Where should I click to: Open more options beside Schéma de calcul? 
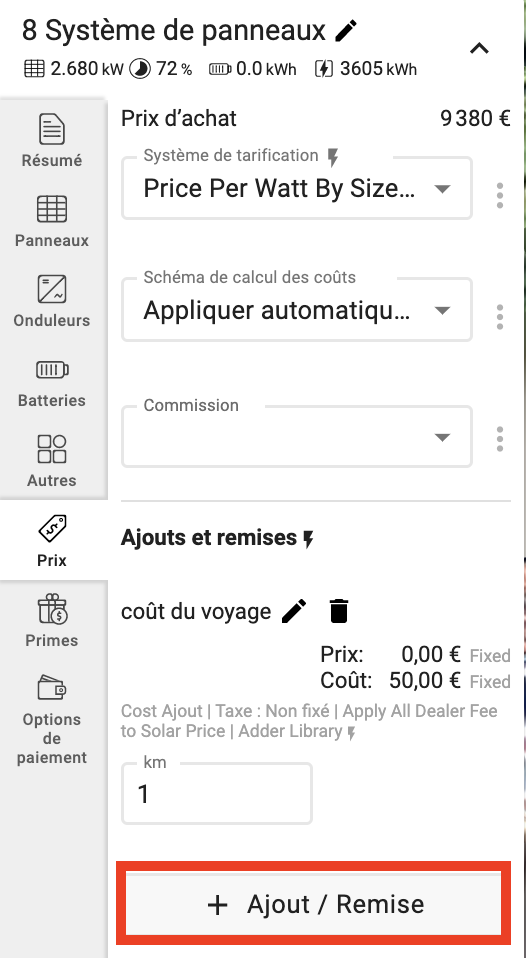click(500, 317)
